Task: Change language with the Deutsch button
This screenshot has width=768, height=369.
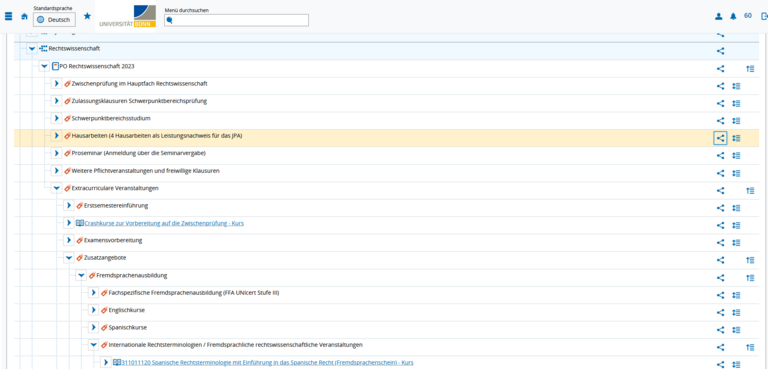Action: 54,20
